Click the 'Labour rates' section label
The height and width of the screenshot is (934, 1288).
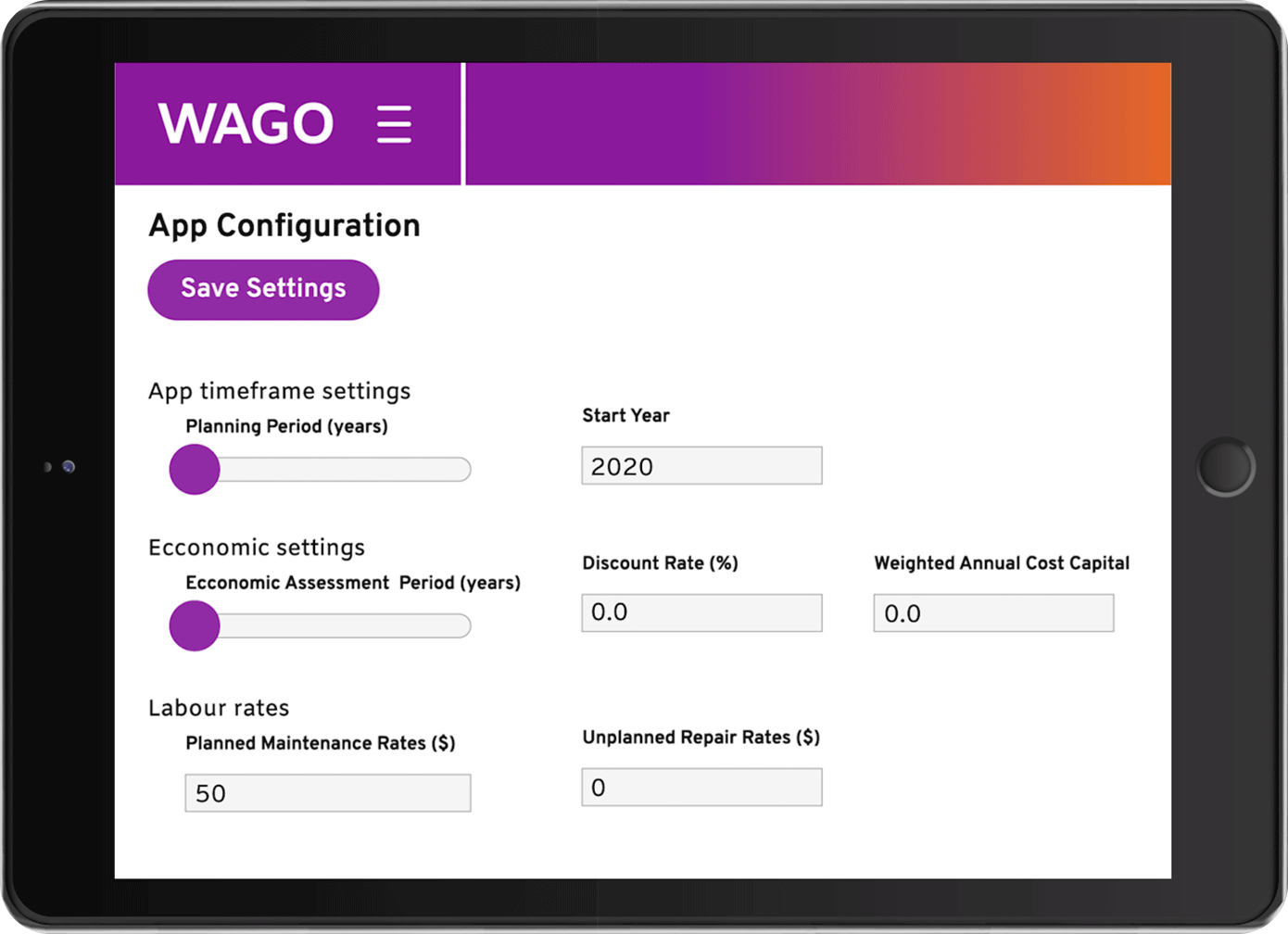(219, 708)
